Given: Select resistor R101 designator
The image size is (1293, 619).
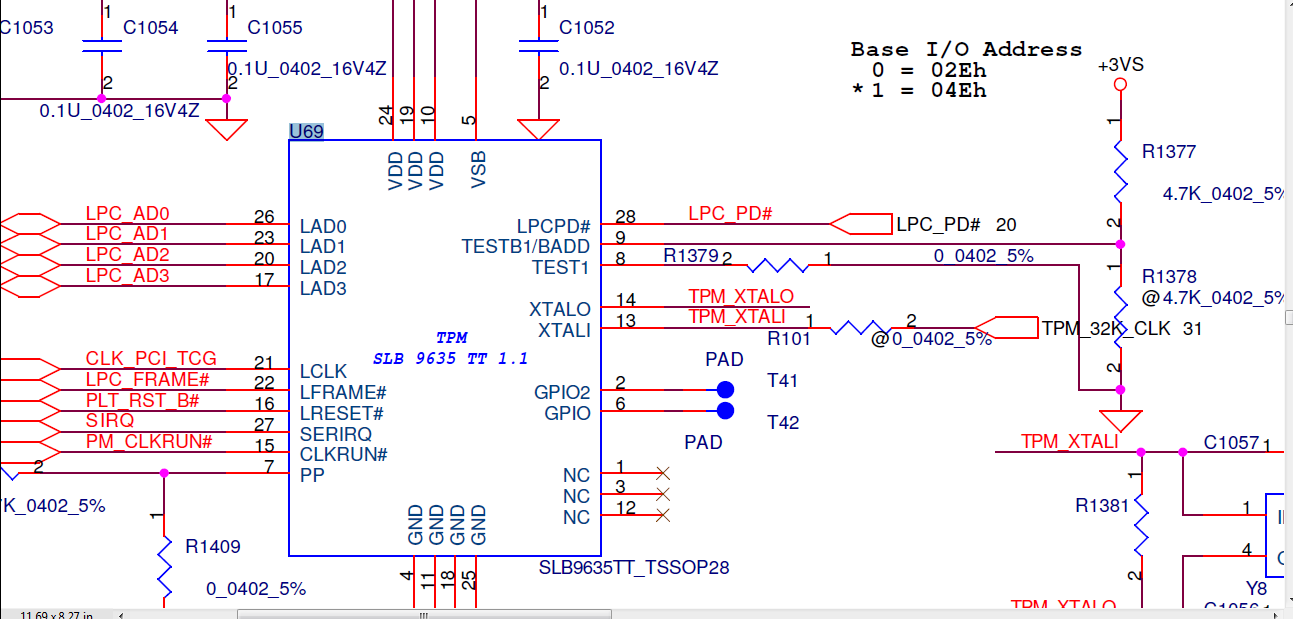Looking at the screenshot, I should 789,338.
